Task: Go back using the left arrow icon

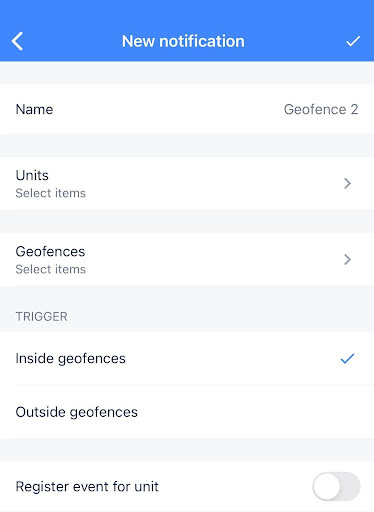Action: pyautogui.click(x=17, y=41)
